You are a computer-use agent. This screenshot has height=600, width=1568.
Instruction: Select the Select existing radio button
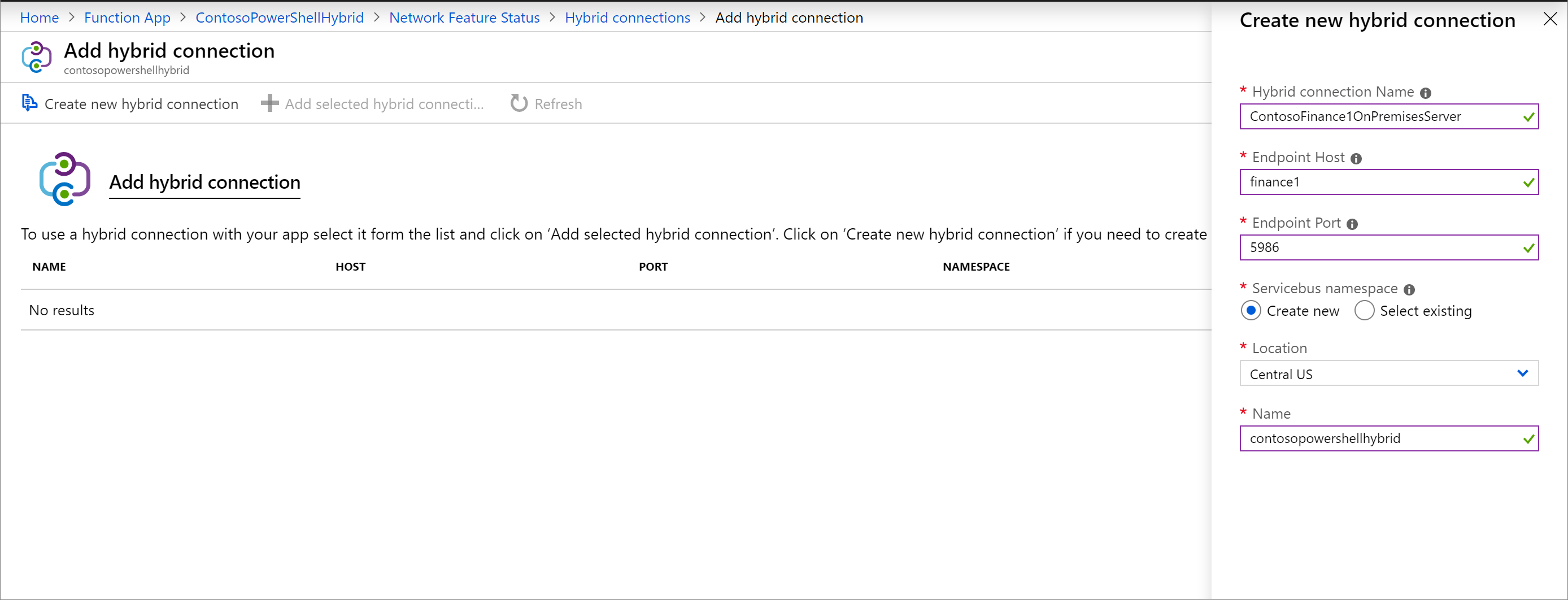click(x=1364, y=311)
